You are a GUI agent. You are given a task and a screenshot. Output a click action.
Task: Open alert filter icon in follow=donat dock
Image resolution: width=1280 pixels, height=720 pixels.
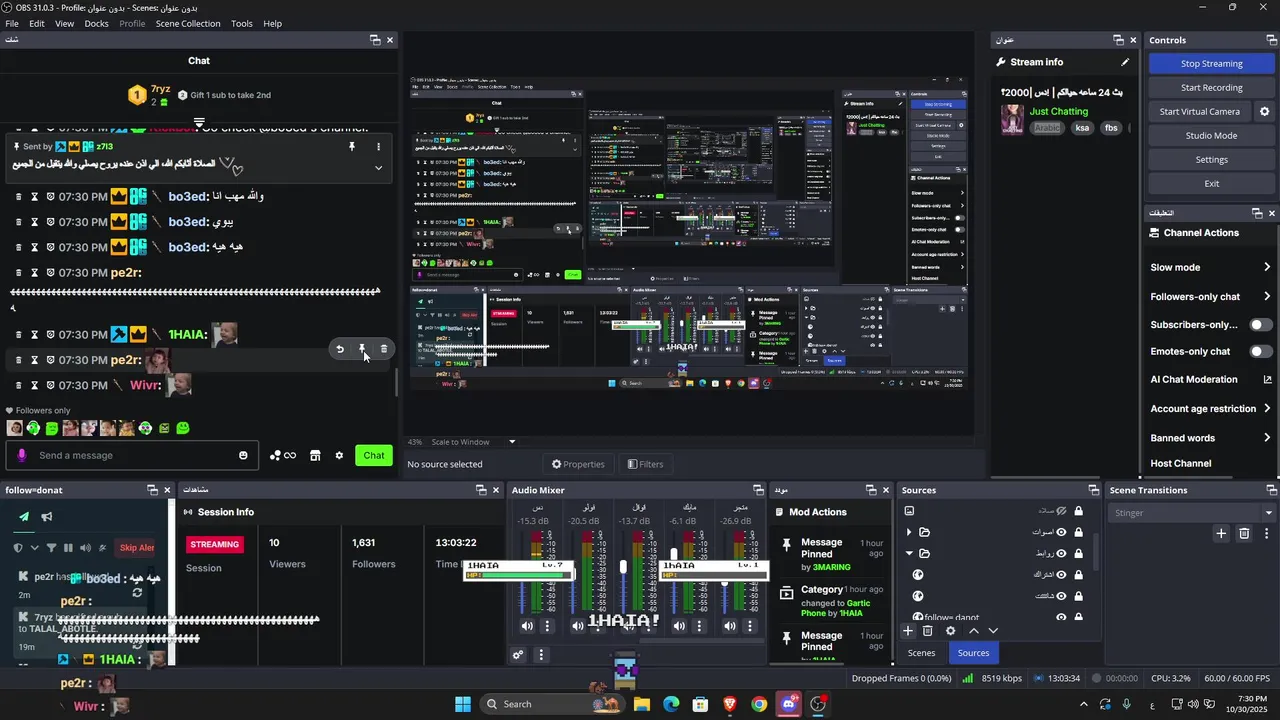click(x=51, y=548)
